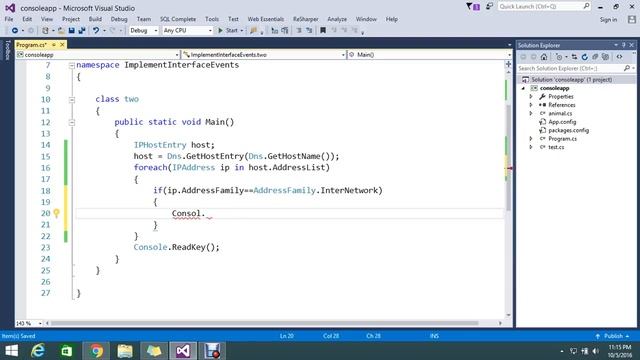Click the Collapse All icon in Solution Explorer
The image size is (640, 360).
[595, 57]
